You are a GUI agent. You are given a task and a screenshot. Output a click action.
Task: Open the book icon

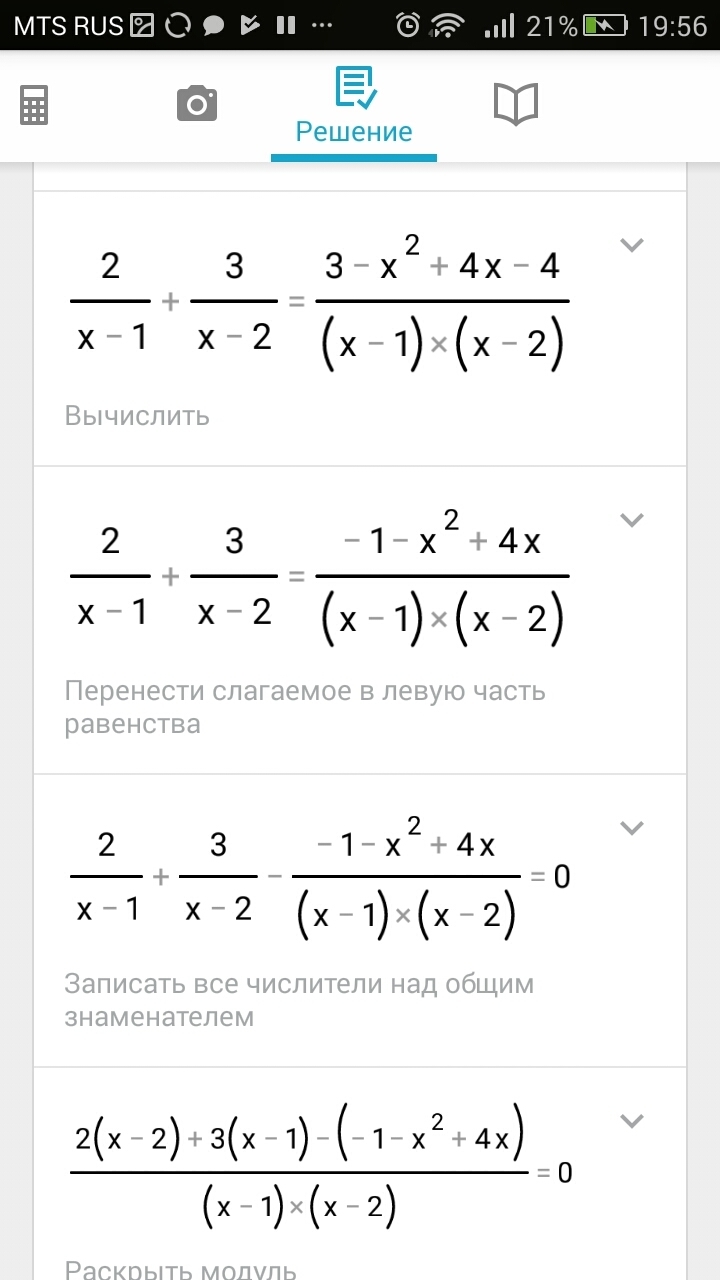pos(516,104)
